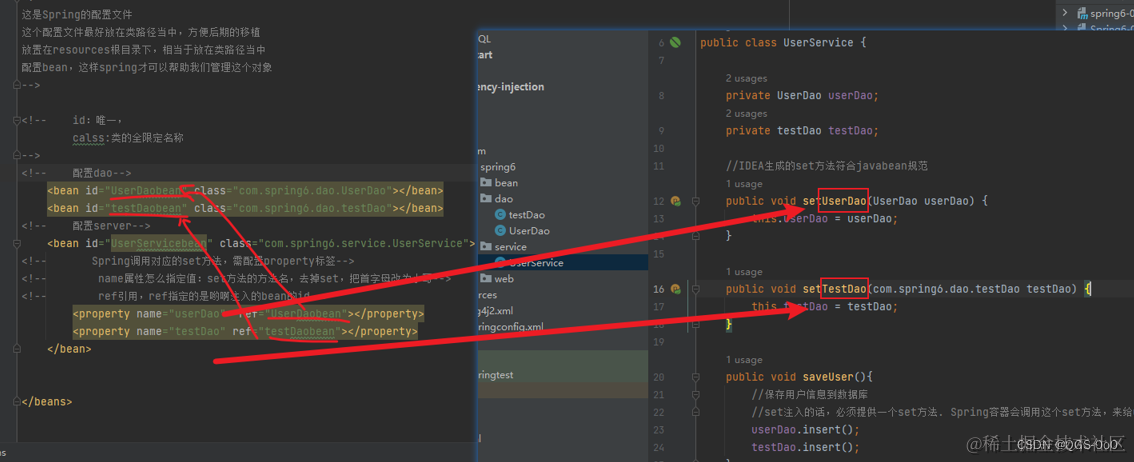Click the '2 usages' hint above testDao field
Image resolution: width=1134 pixels, height=462 pixels.
pyautogui.click(x=746, y=114)
